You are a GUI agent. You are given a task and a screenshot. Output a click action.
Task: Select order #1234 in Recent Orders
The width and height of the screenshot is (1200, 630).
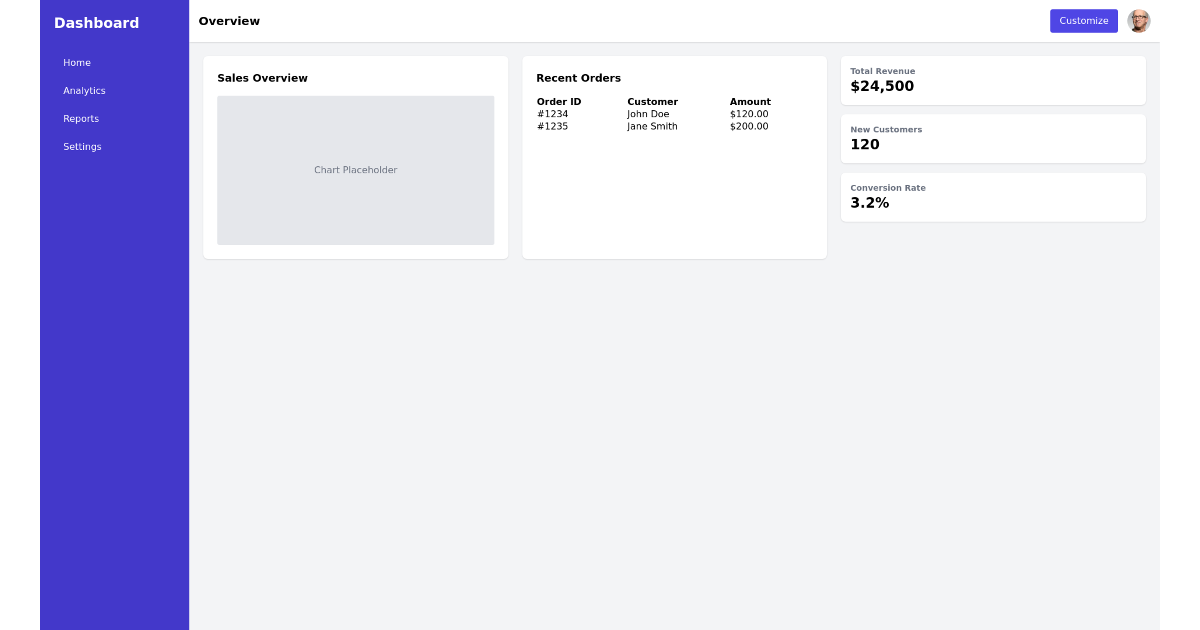(554, 114)
